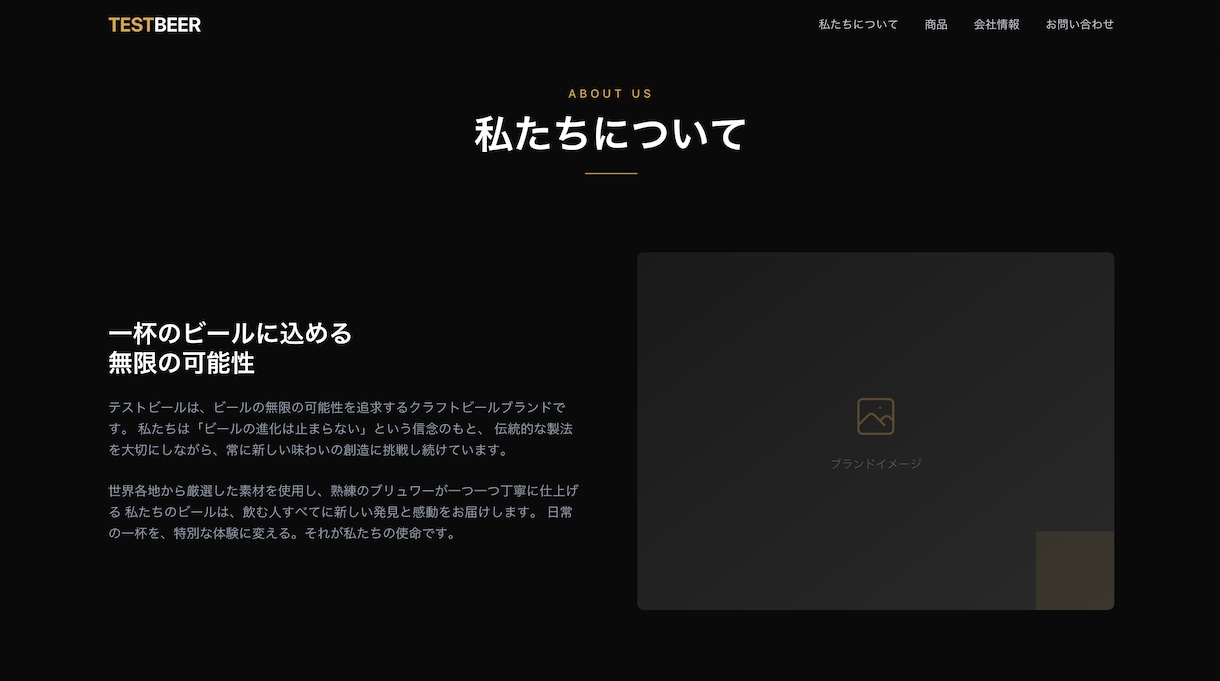This screenshot has width=1220, height=681.
Task: Open the 私たちについて nav link
Action: click(858, 24)
